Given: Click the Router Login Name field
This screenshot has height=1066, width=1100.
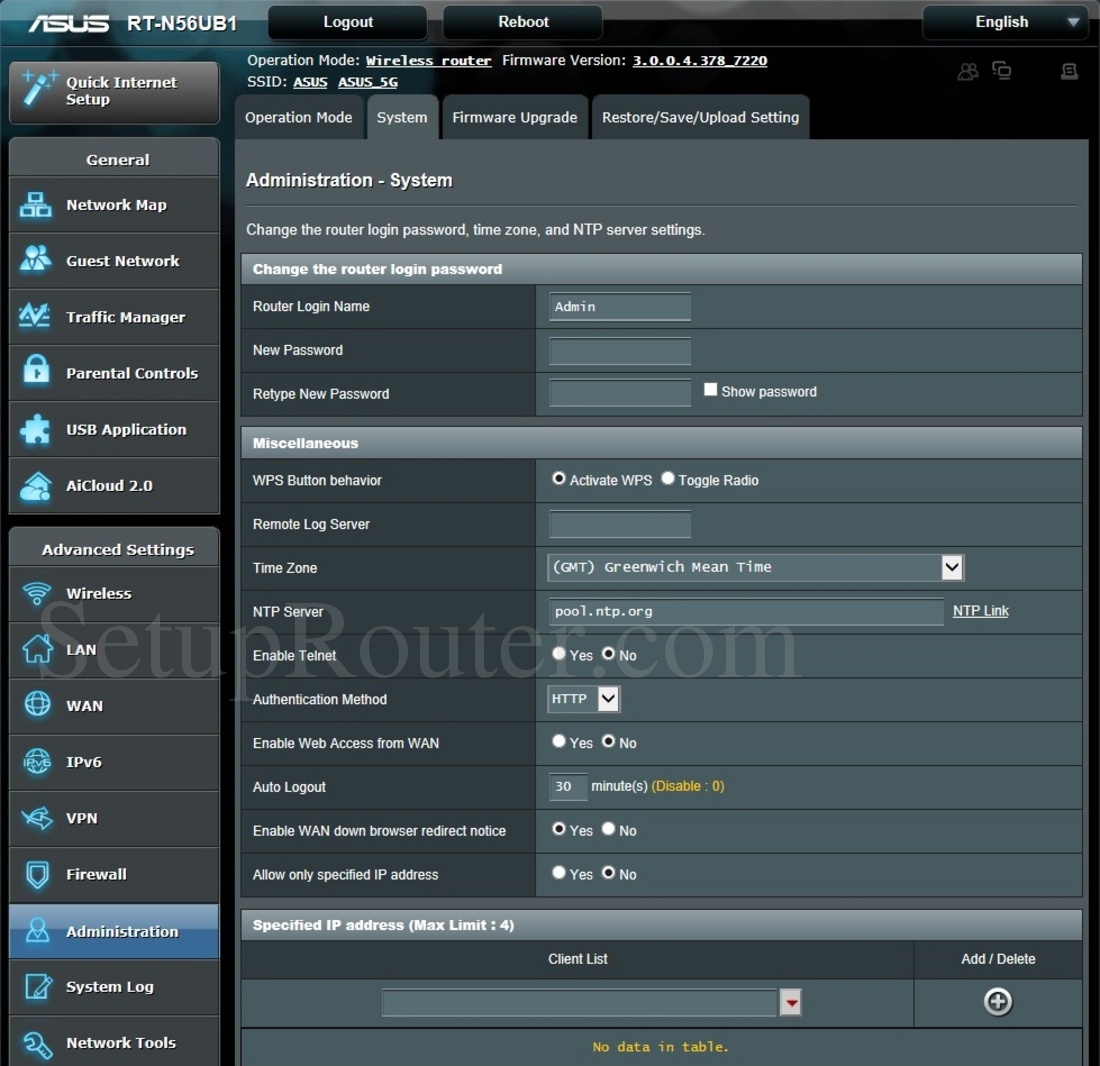Looking at the screenshot, I should [620, 307].
